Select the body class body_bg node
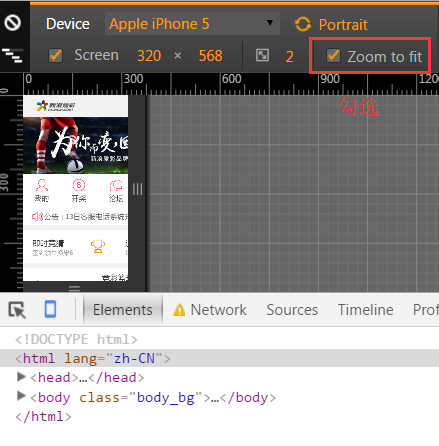The height and width of the screenshot is (446, 439). coord(153,397)
